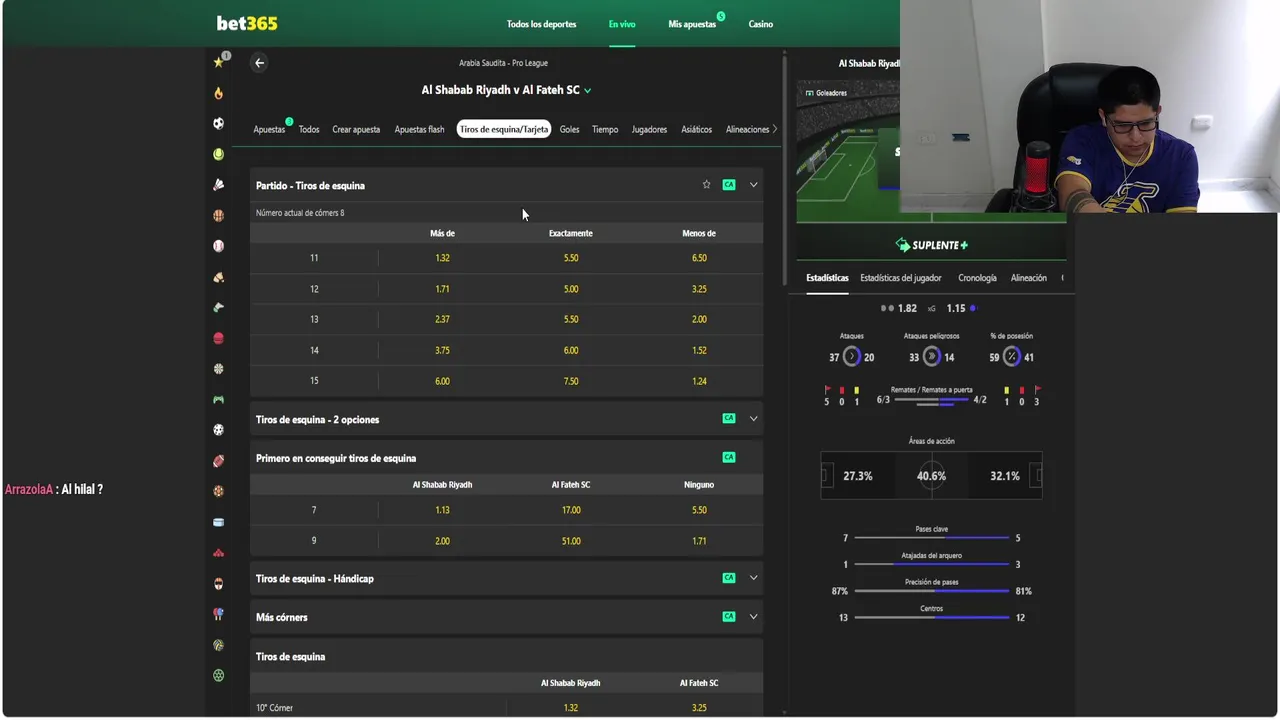Select the basketball sport icon

[218, 215]
